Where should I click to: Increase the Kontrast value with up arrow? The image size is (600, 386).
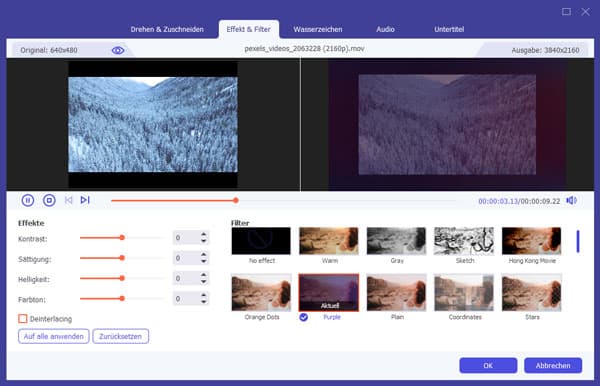(204, 235)
